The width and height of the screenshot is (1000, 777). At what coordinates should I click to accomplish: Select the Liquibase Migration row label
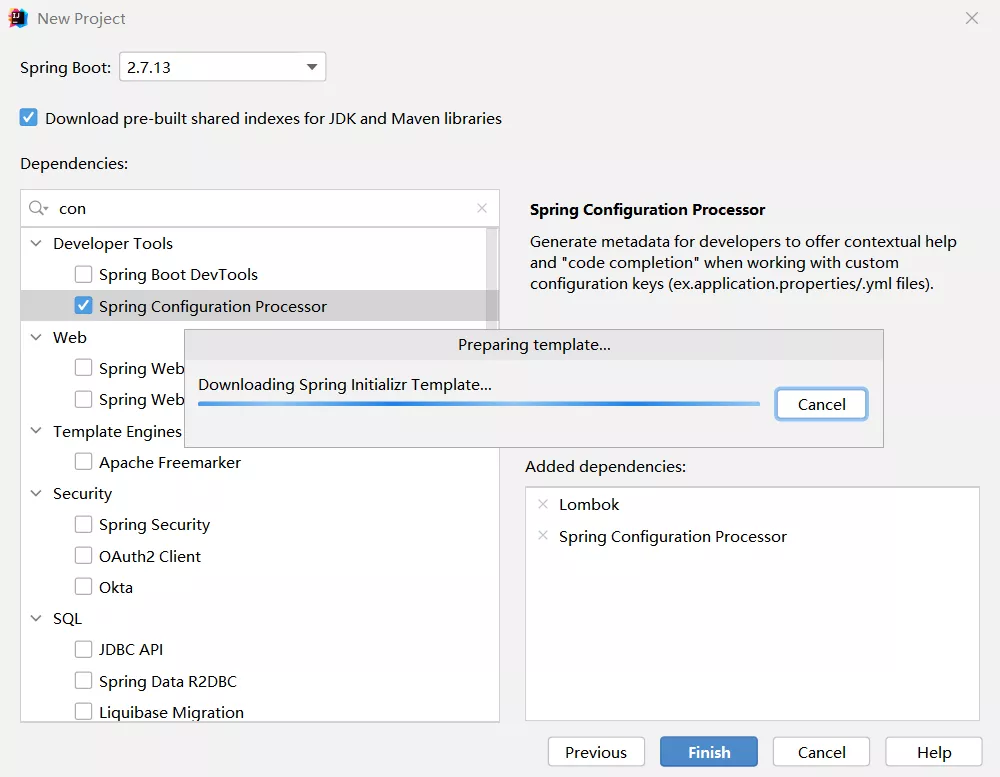[171, 713]
